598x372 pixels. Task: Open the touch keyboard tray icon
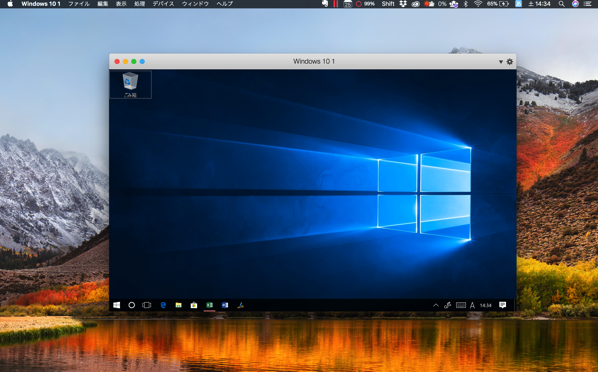tap(461, 305)
